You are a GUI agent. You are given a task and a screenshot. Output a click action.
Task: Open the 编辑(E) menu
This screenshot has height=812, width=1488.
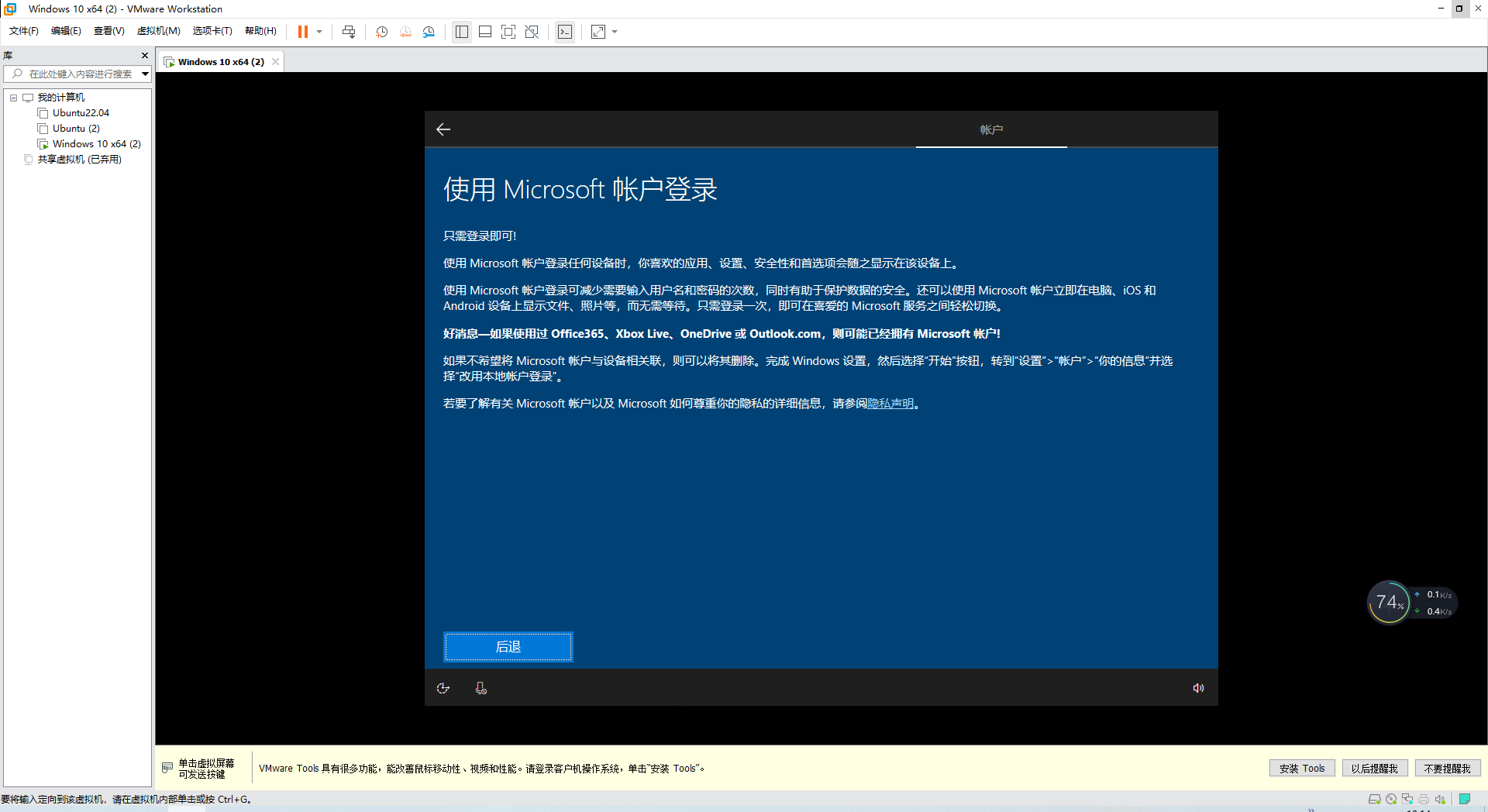point(66,31)
